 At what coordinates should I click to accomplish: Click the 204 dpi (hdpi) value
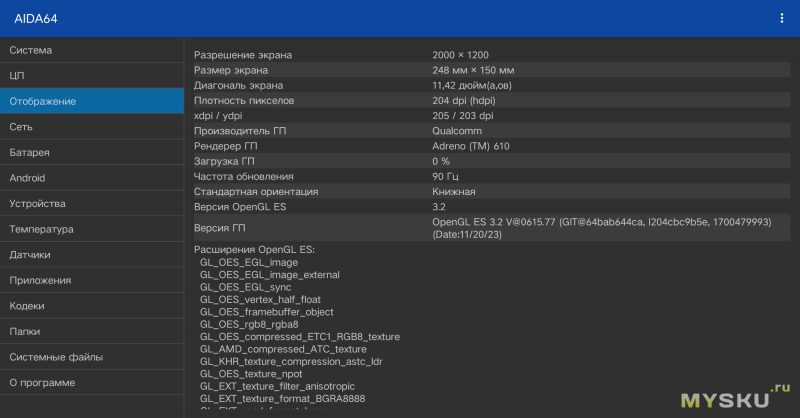(x=464, y=101)
